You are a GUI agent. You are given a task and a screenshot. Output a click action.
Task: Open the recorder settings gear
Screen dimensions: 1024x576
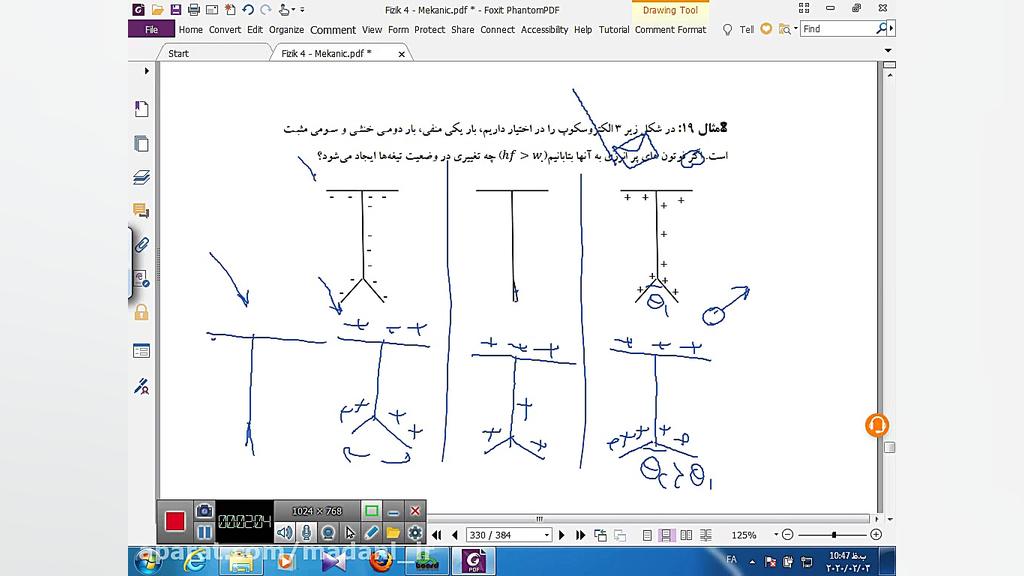coord(414,533)
